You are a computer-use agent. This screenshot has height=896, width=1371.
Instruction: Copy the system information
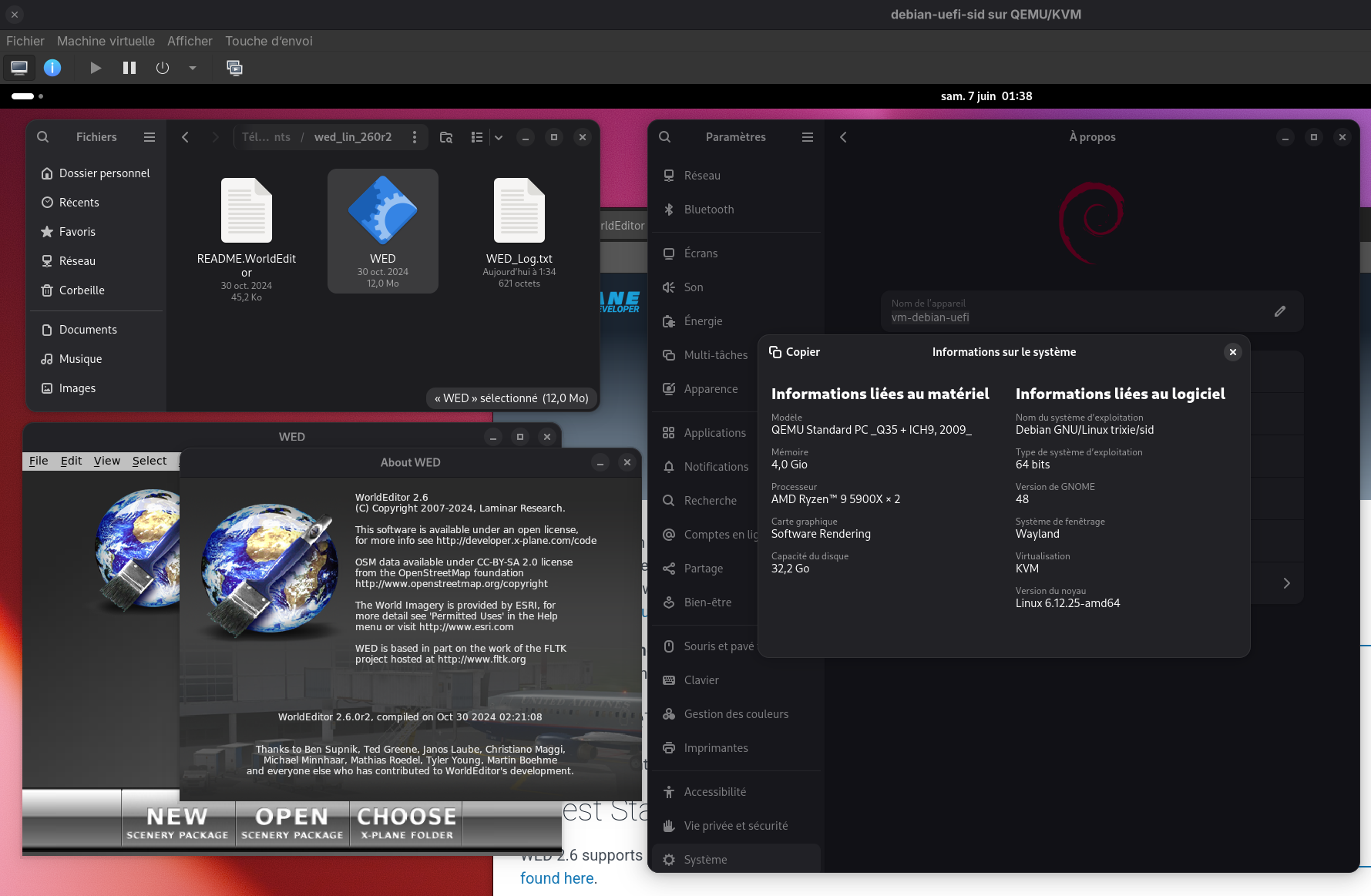click(x=795, y=352)
